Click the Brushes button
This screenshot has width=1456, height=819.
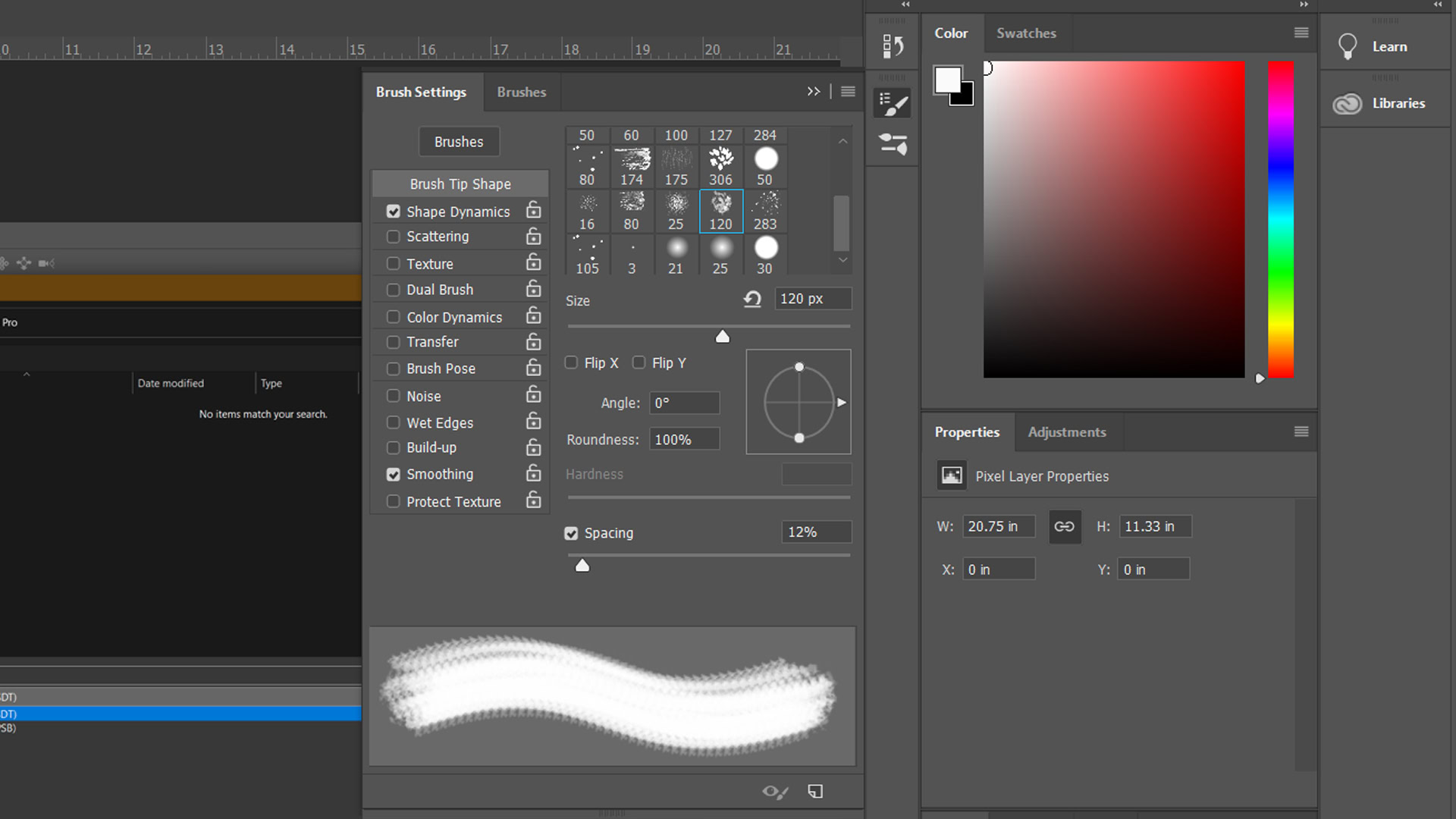[x=459, y=142]
